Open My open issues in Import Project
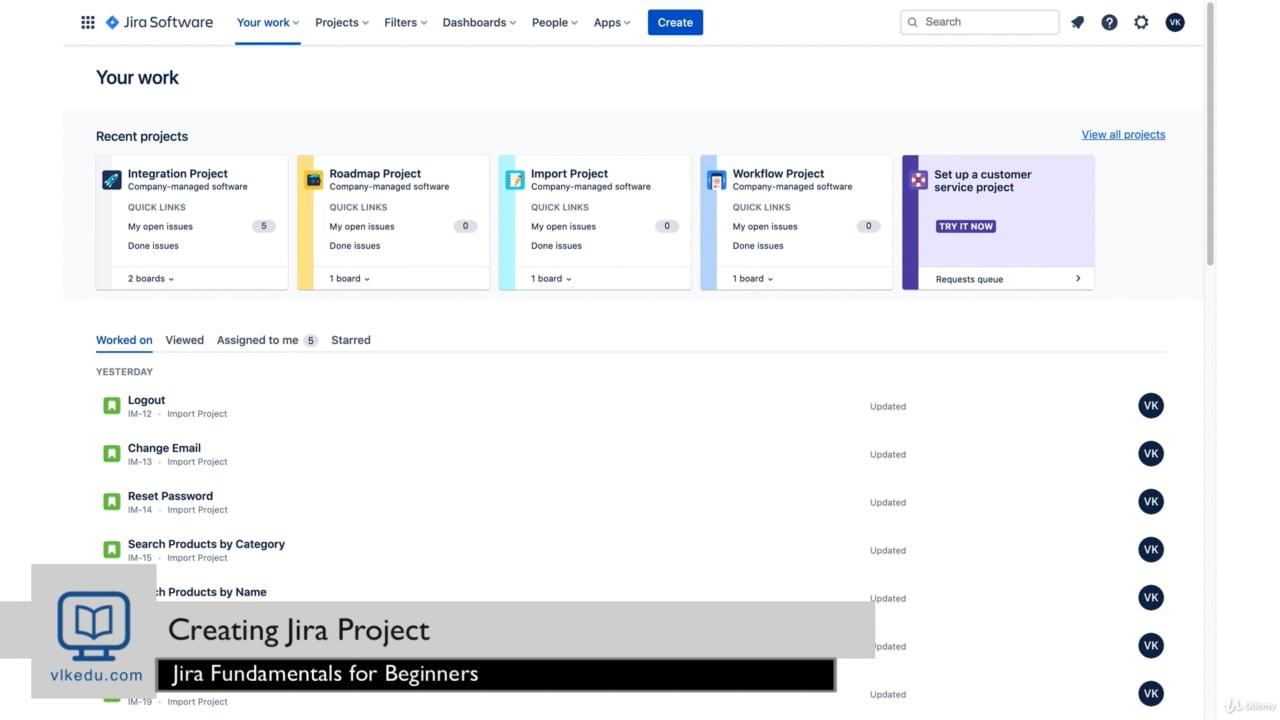 click(563, 227)
